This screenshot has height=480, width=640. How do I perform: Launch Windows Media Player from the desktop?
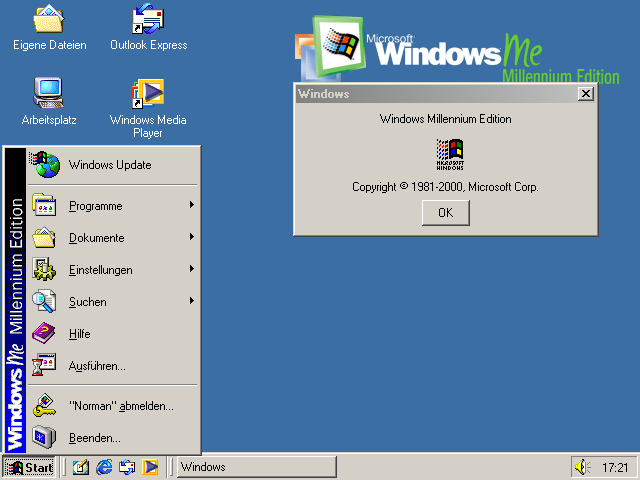click(148, 93)
